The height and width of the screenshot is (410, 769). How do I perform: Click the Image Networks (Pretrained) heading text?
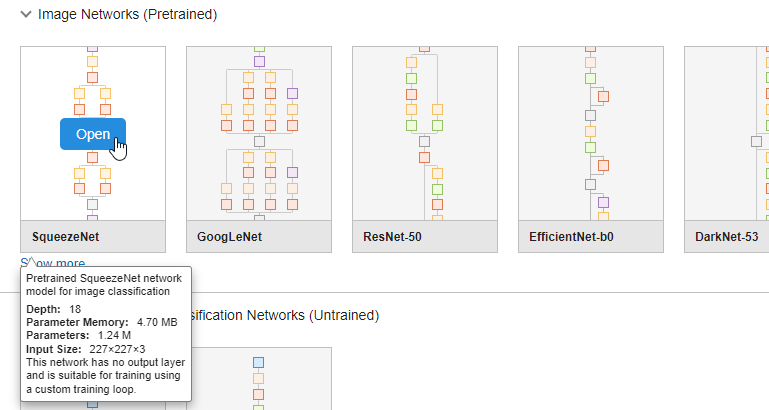(127, 15)
